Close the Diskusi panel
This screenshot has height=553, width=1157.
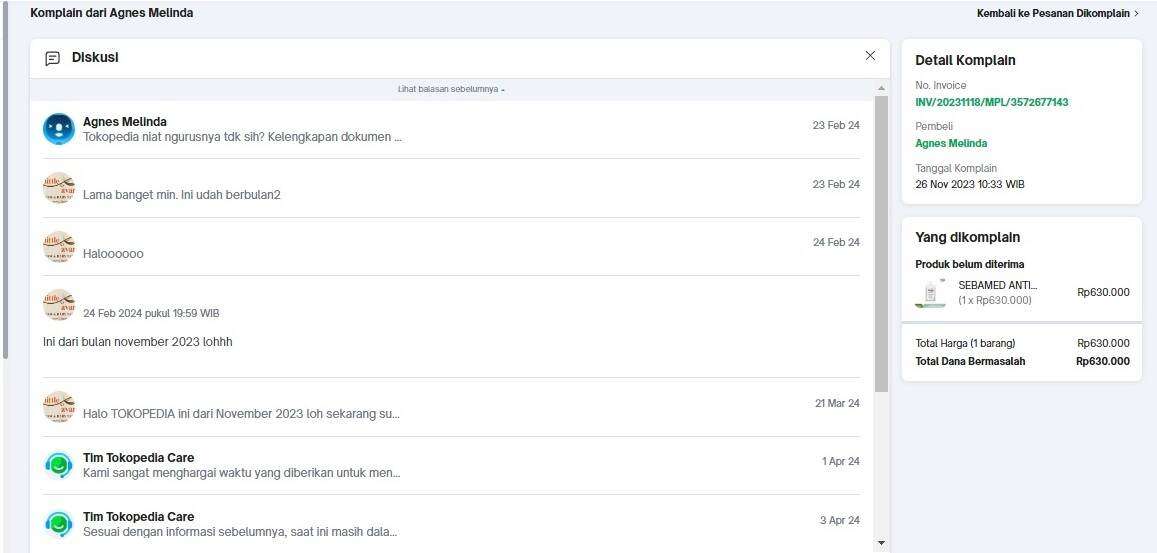click(870, 55)
